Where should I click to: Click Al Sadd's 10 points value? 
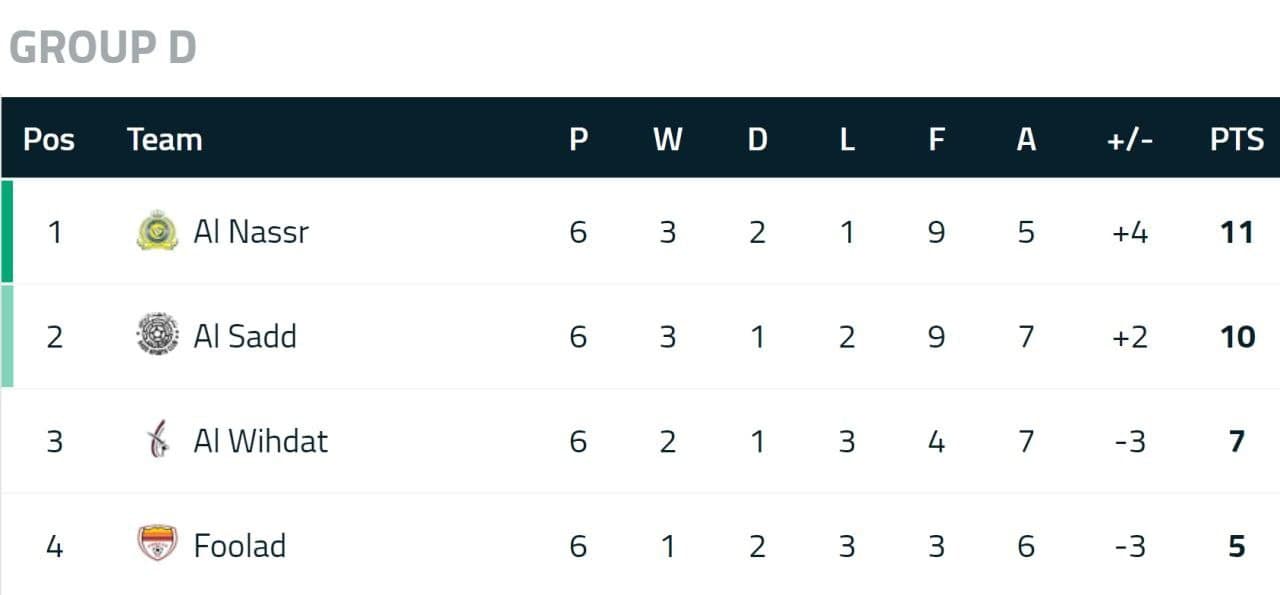point(1237,336)
